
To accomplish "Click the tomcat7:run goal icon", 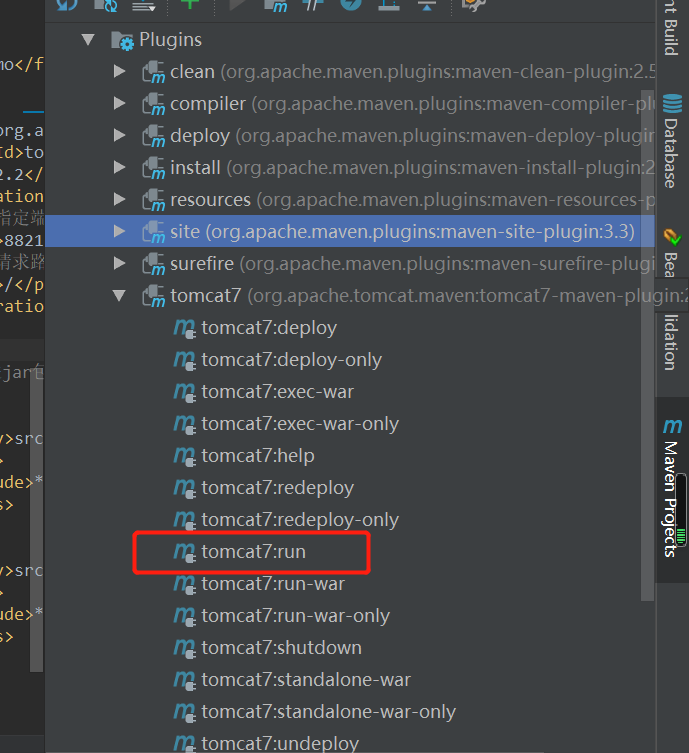I will 184,552.
